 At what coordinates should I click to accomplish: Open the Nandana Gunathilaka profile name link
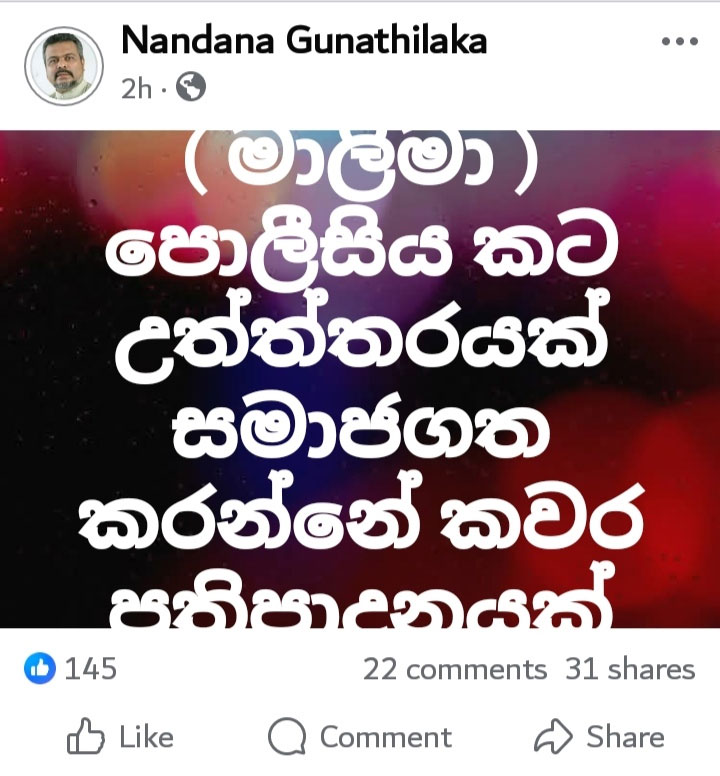(304, 40)
